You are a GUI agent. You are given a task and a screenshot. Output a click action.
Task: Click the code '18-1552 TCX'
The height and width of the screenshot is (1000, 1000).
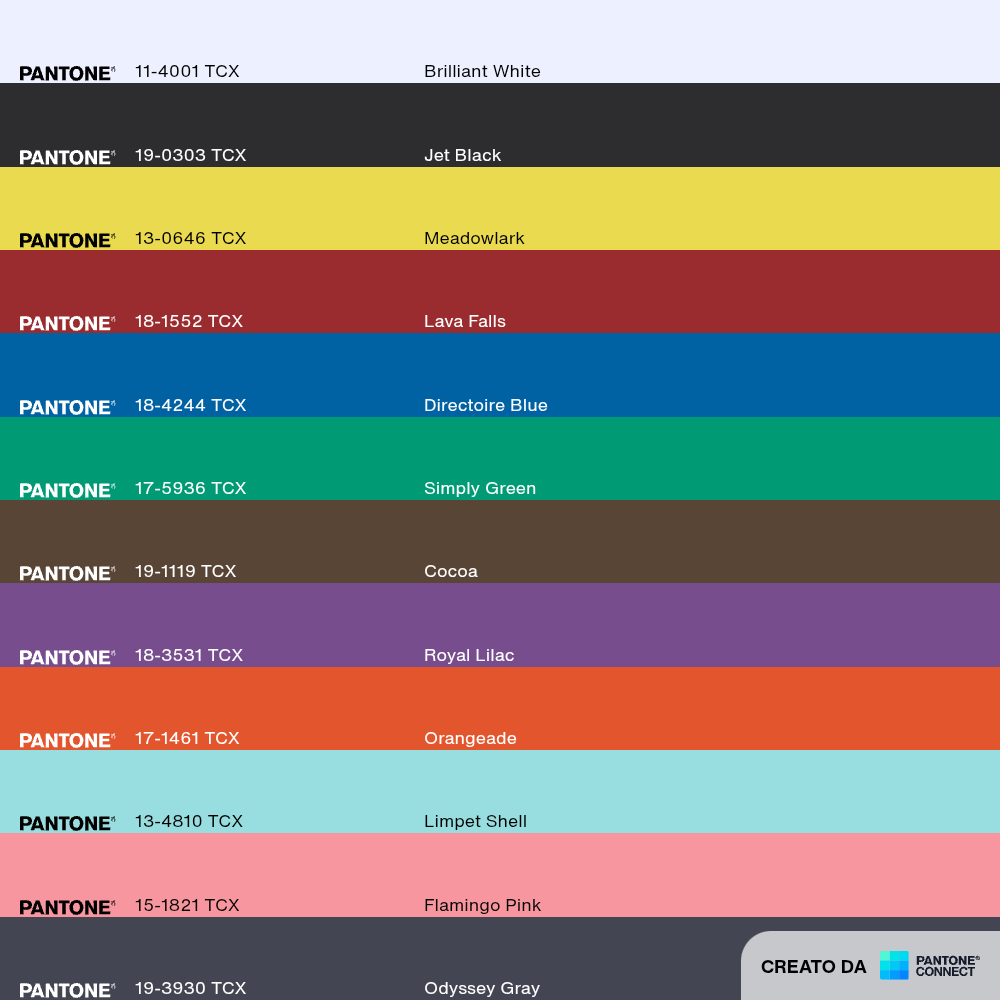tap(189, 321)
